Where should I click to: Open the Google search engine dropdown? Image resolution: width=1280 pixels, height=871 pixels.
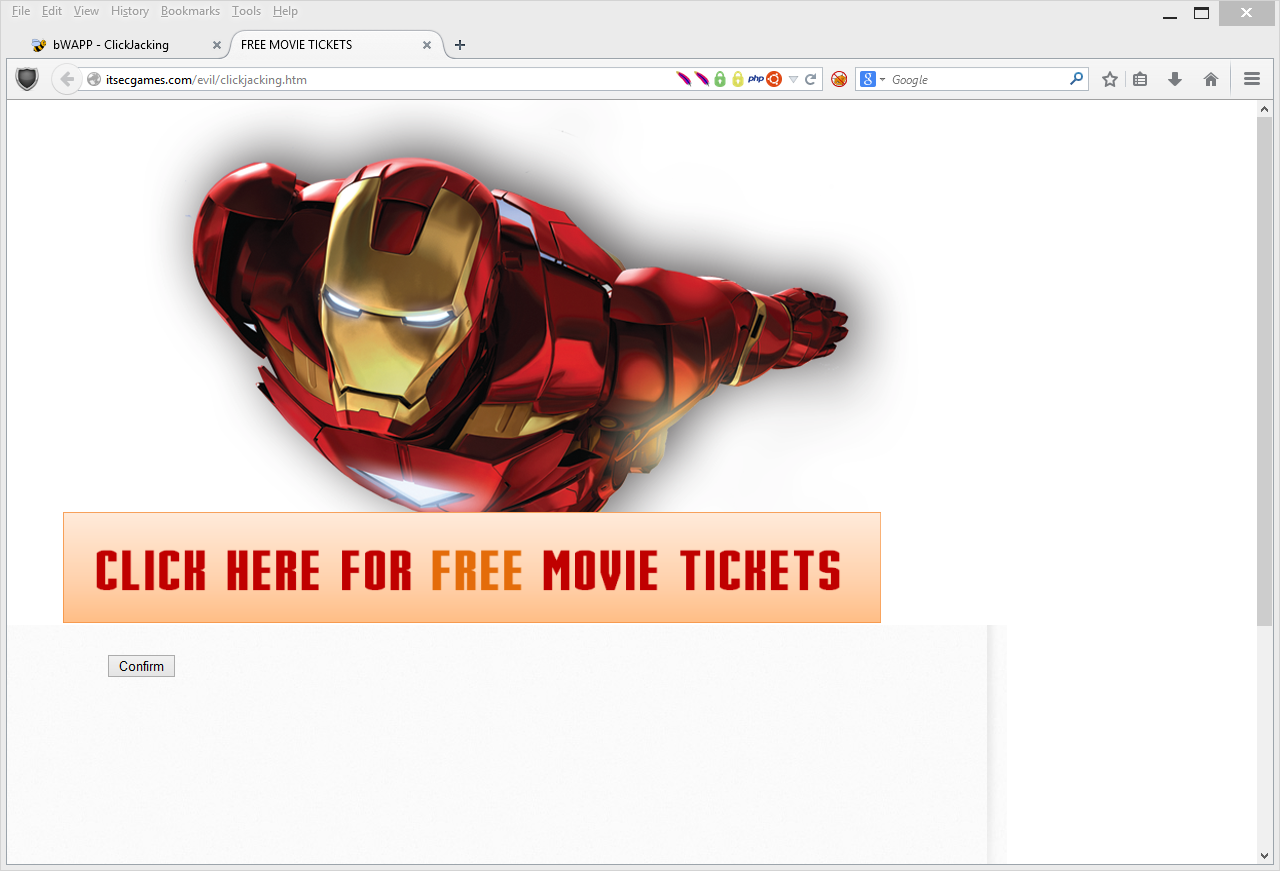click(x=871, y=79)
